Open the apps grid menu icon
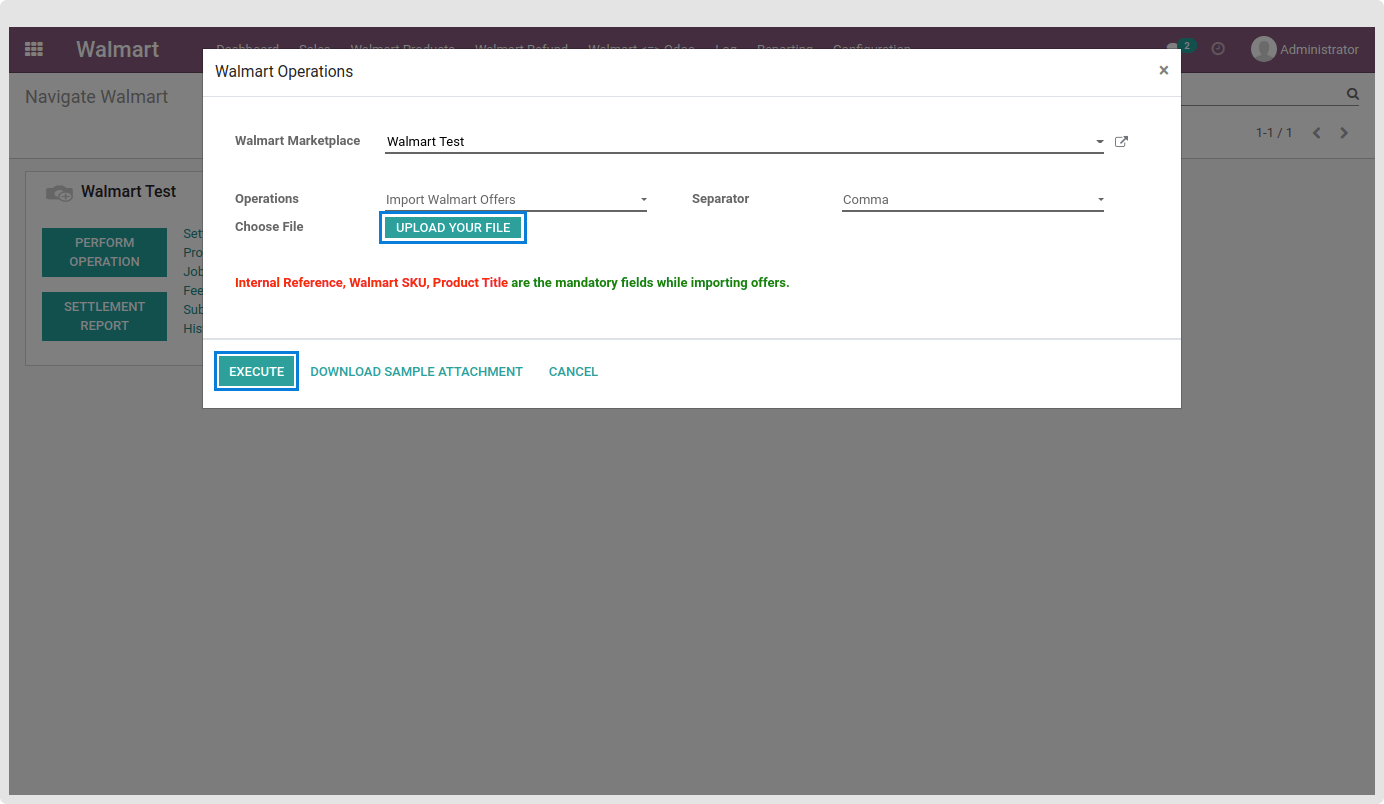 click(x=34, y=49)
